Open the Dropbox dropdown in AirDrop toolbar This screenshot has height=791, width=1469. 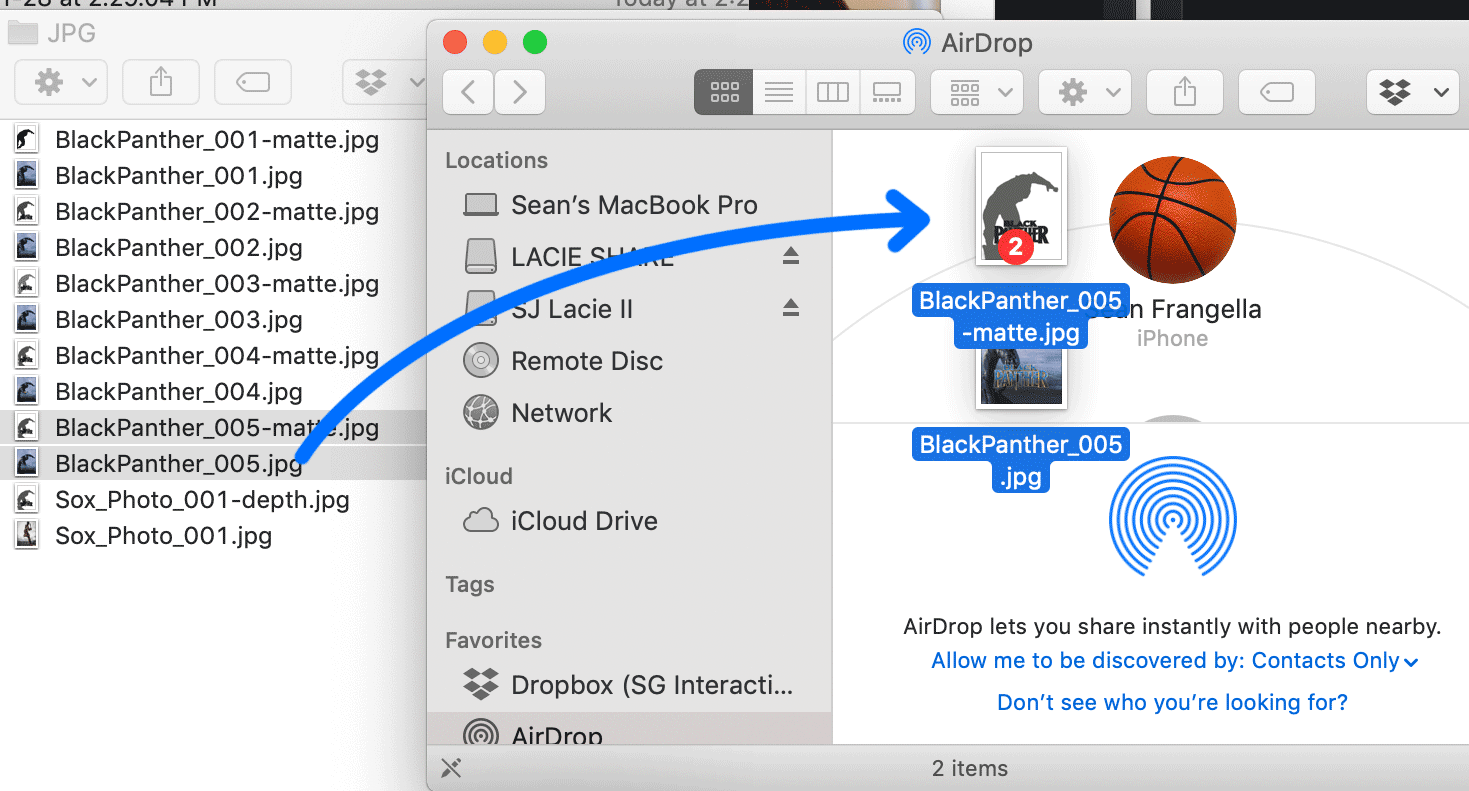point(1413,92)
